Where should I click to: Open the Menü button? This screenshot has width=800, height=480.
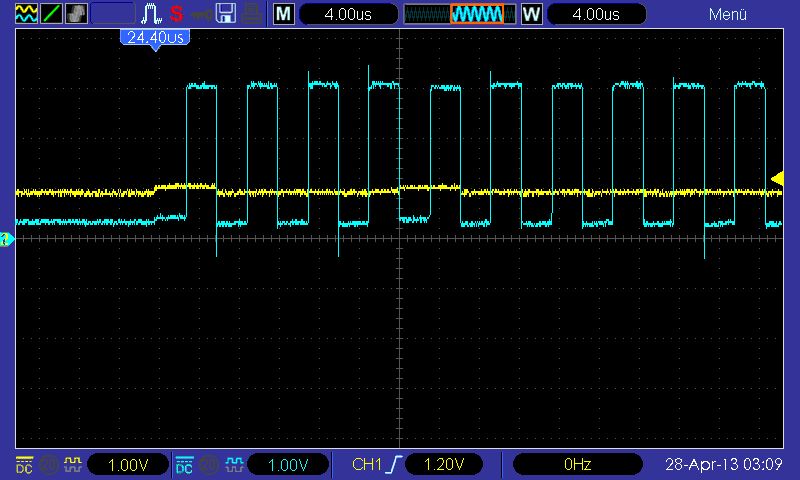727,14
